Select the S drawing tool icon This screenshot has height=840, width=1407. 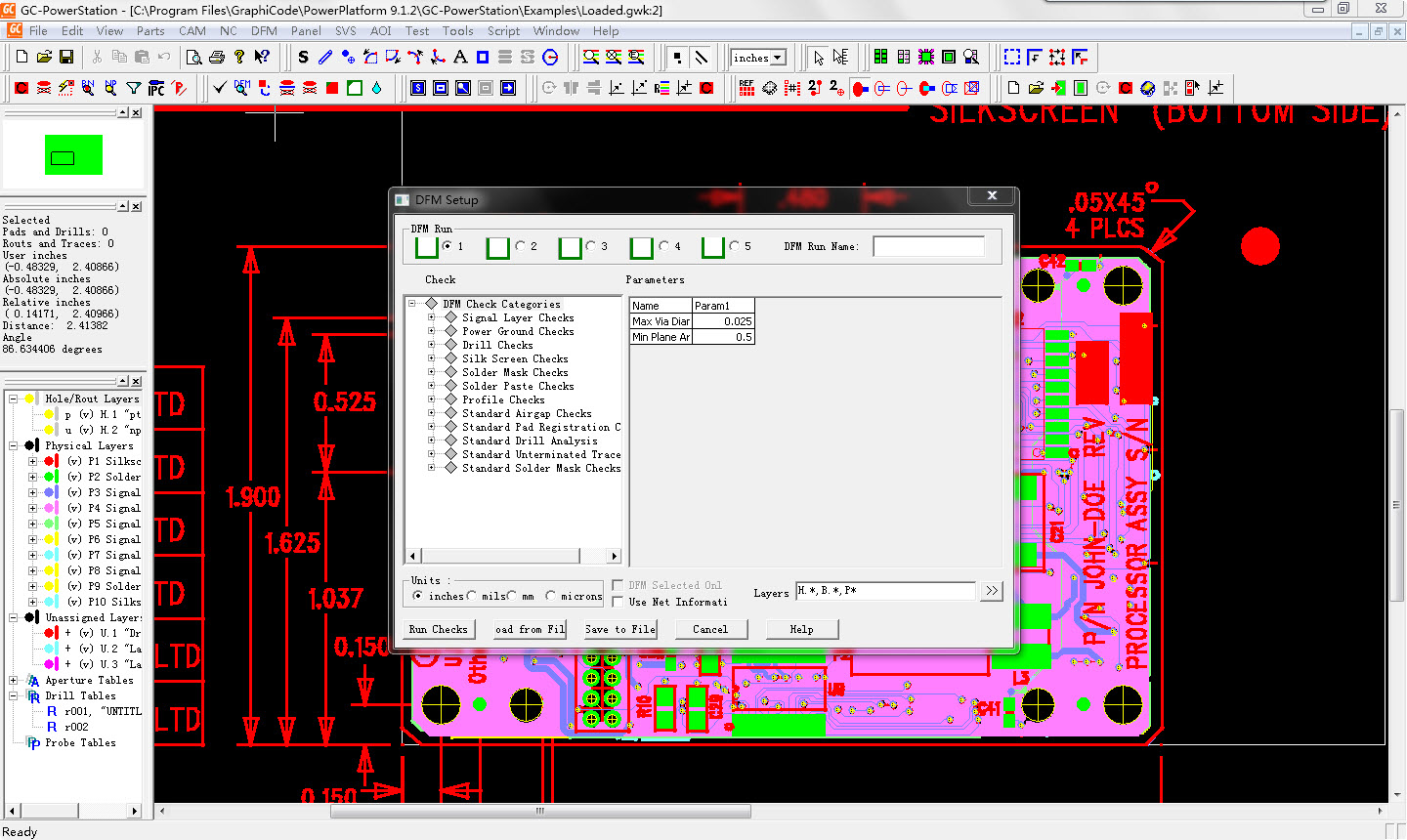click(x=304, y=58)
